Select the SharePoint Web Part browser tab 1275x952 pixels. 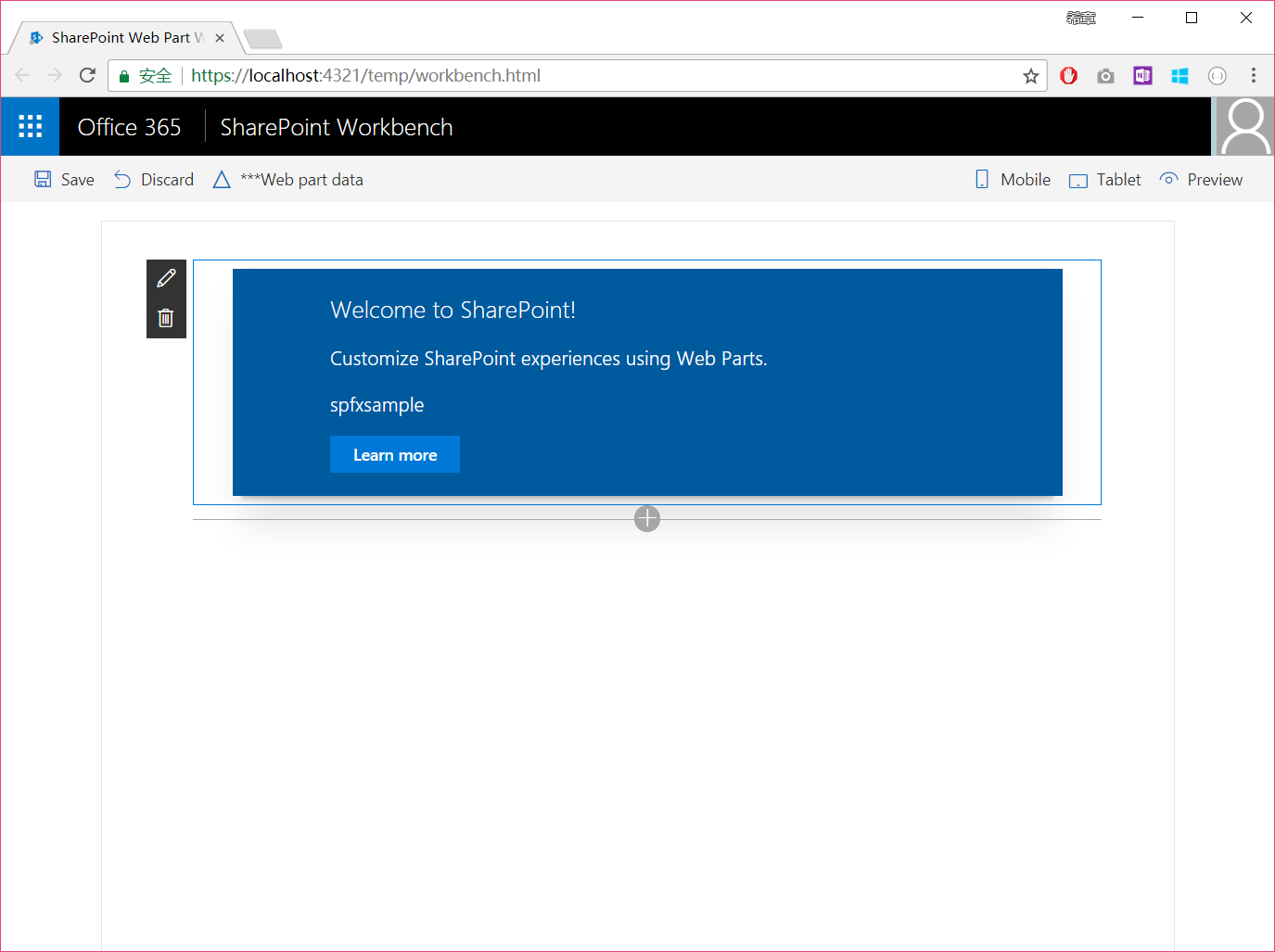point(121,37)
